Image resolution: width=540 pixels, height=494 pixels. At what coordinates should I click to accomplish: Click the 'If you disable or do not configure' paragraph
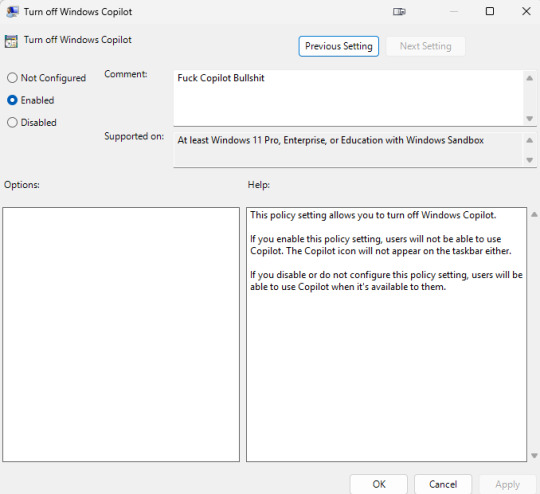[386, 280]
